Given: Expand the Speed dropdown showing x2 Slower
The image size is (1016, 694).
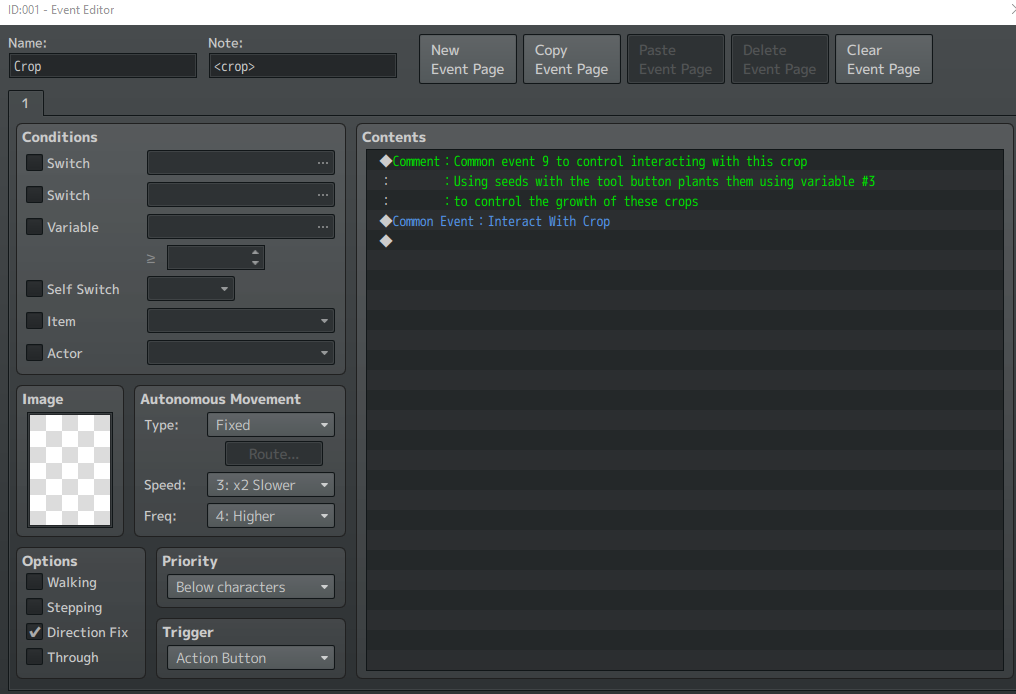Looking at the screenshot, I should click(x=271, y=485).
